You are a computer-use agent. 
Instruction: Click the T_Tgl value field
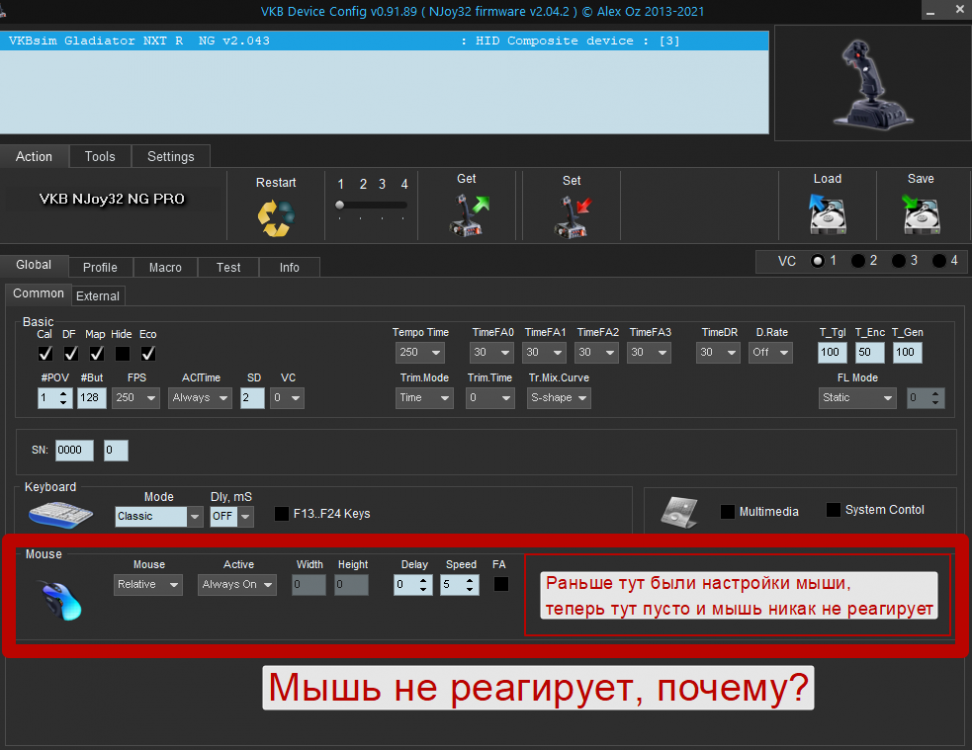pos(832,353)
